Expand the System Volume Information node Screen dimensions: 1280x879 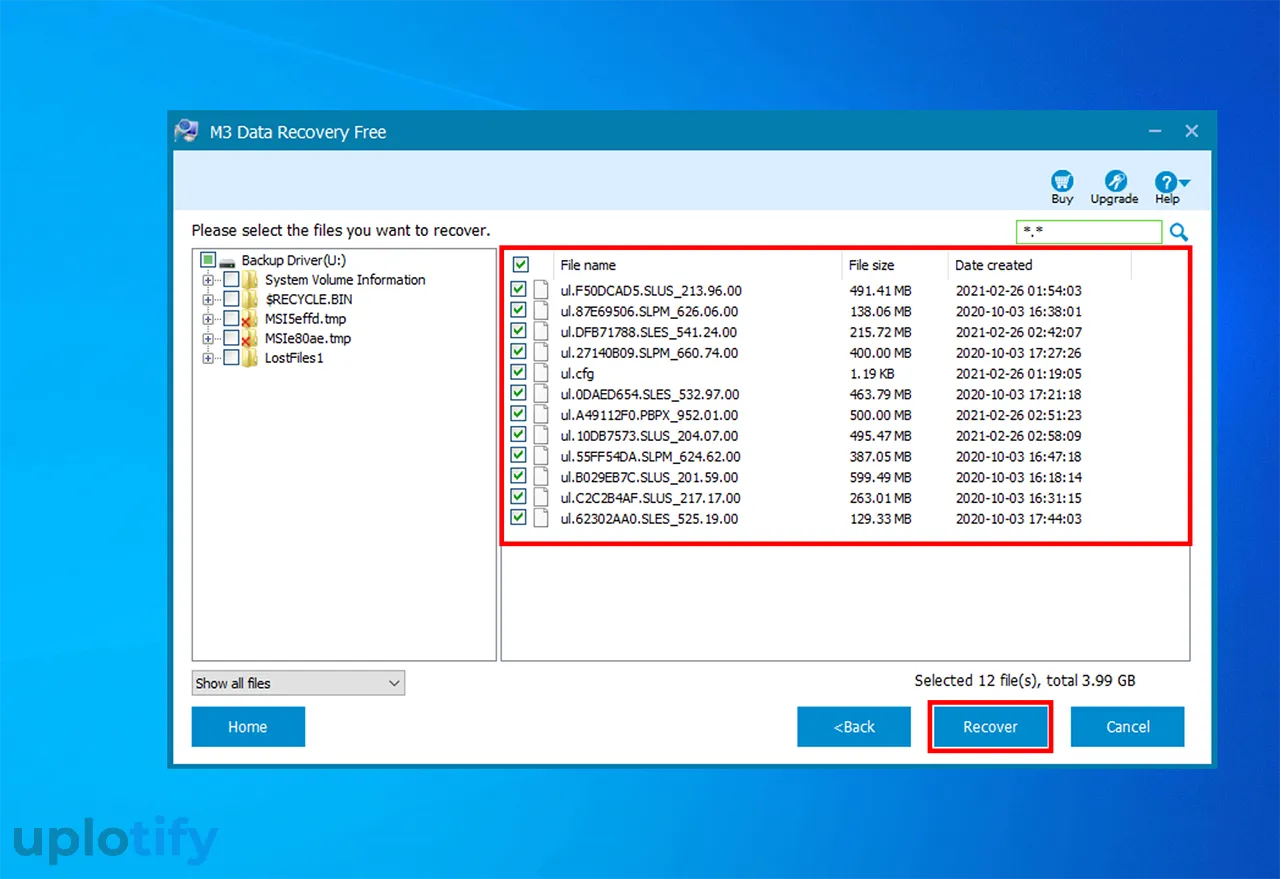click(x=208, y=280)
